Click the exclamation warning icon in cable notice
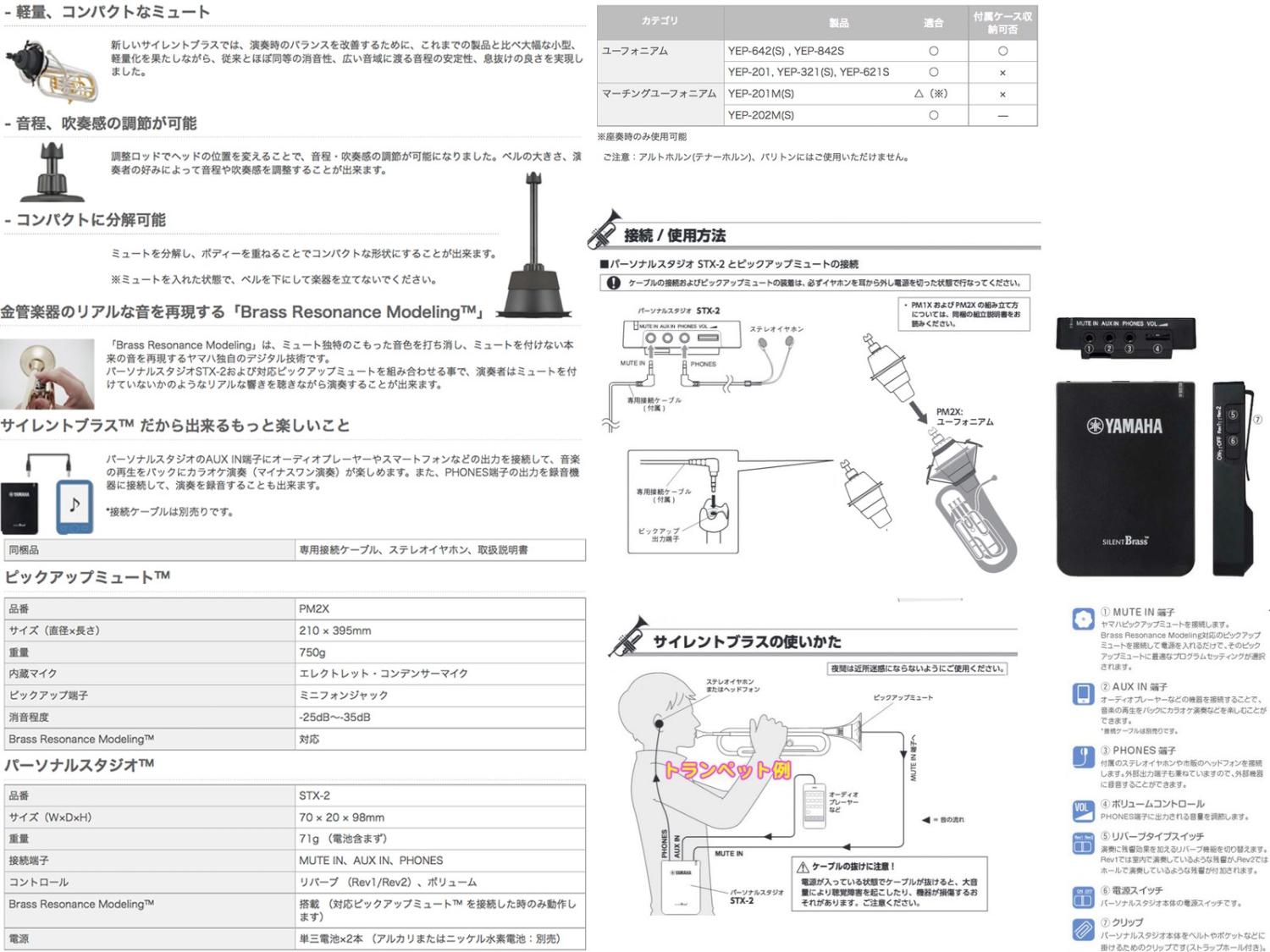Screen dimensions: 1270x952 tap(613, 283)
